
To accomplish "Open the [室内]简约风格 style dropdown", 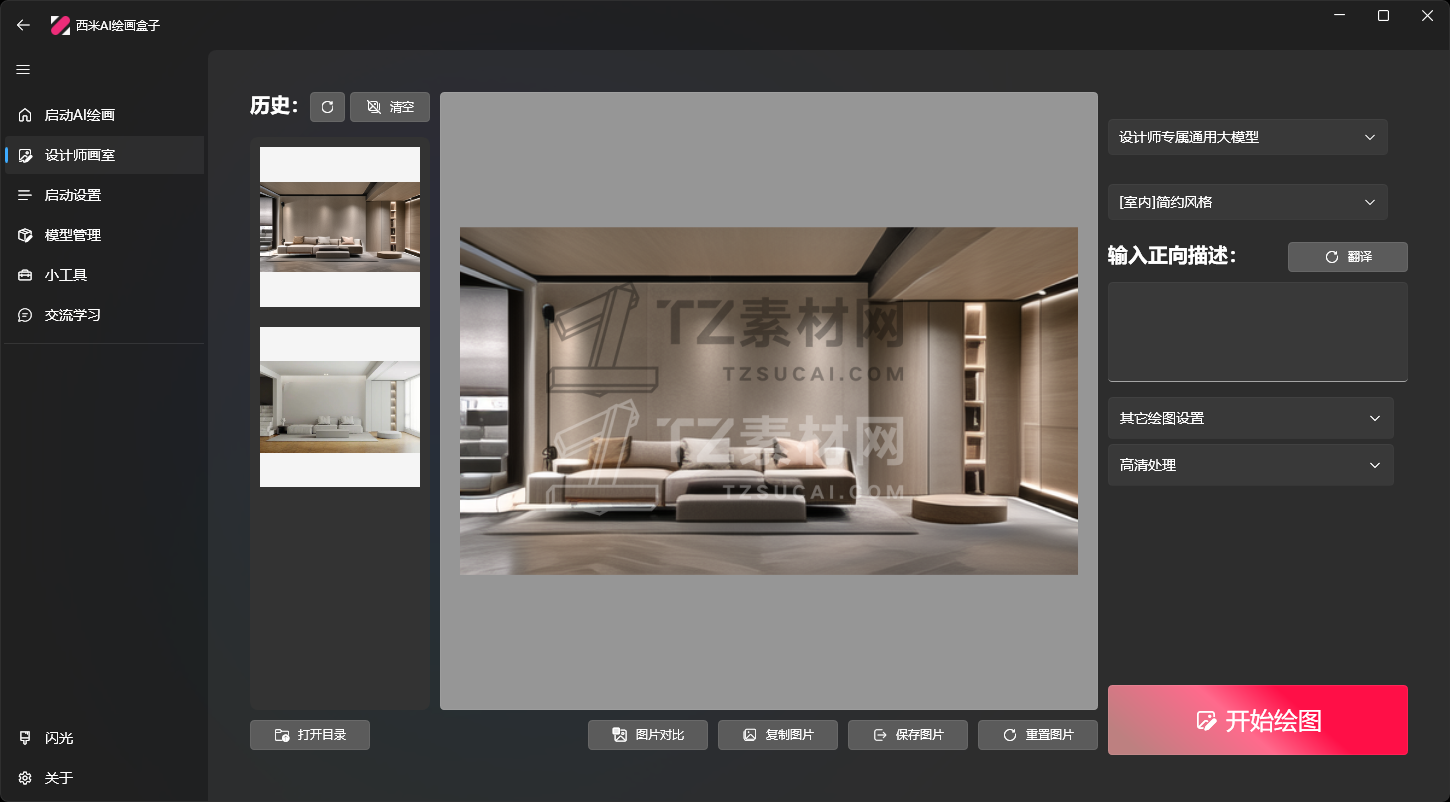I will (1248, 202).
